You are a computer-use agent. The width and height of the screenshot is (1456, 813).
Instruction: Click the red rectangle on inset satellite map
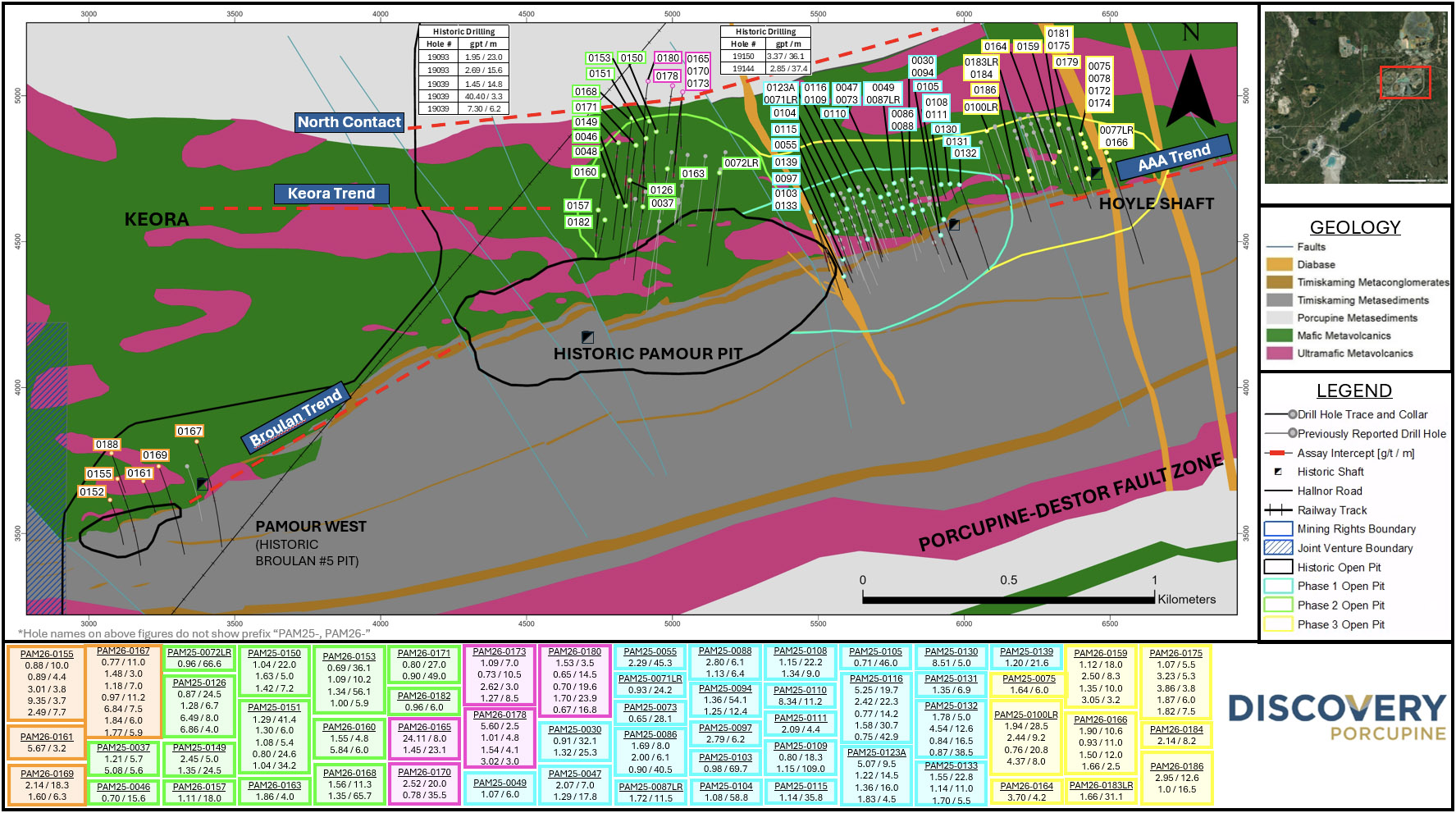click(x=1404, y=83)
